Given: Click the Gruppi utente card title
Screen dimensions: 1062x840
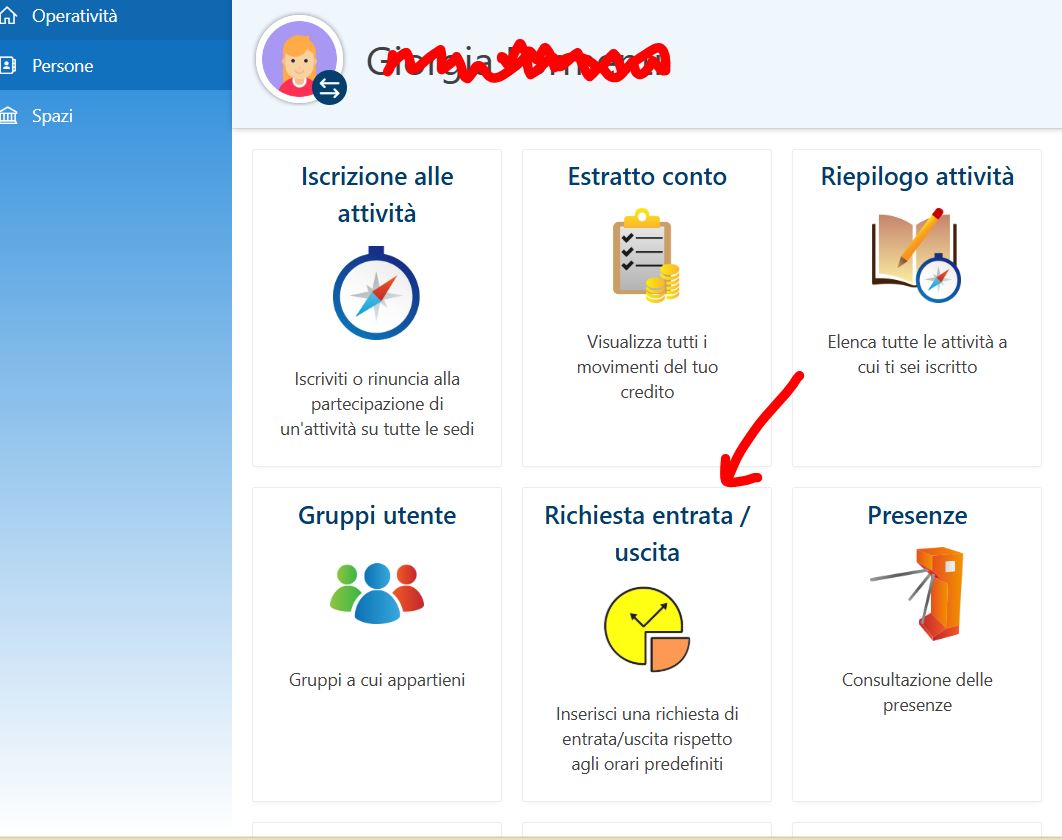Looking at the screenshot, I should [377, 516].
